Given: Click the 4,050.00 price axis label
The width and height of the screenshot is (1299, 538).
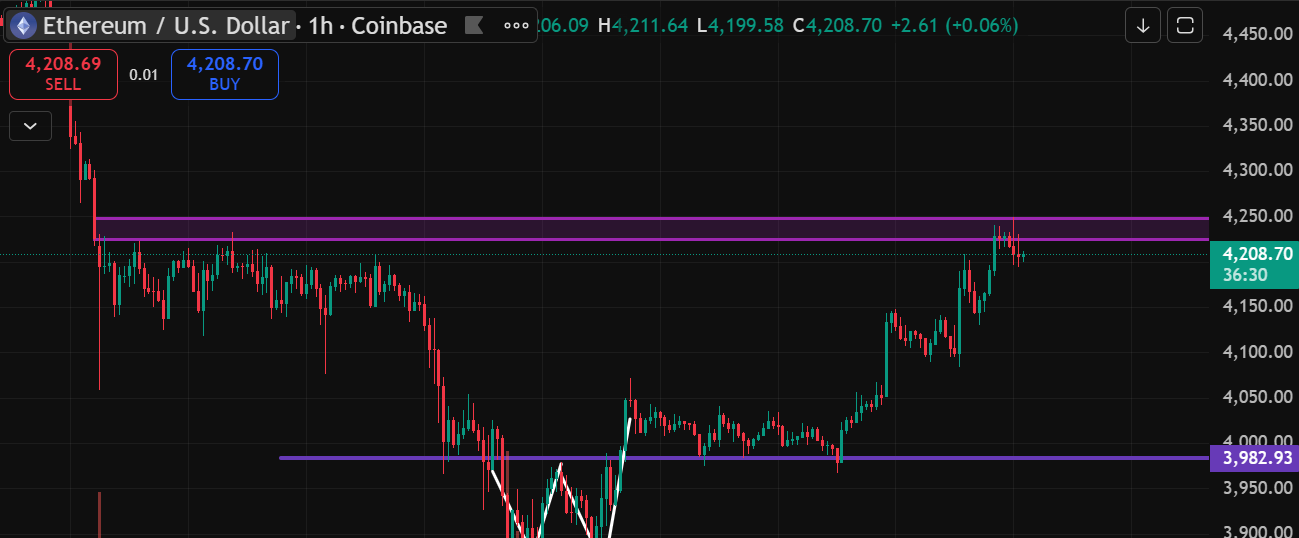Looking at the screenshot, I should coord(1258,397).
